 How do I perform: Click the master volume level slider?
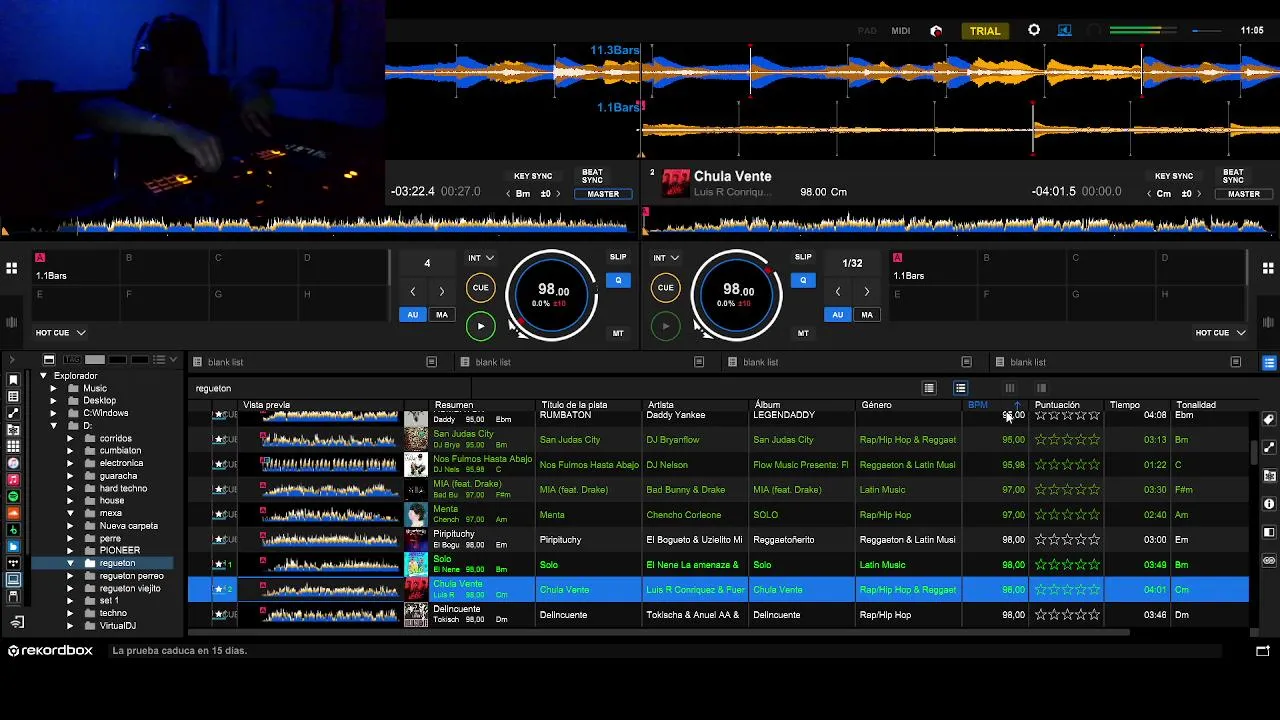pyautogui.click(x=1208, y=31)
